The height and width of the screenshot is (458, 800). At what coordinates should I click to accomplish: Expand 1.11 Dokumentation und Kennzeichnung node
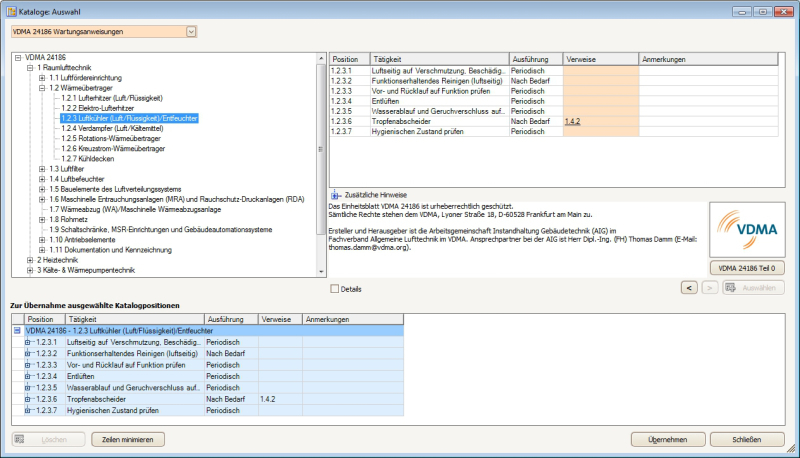[42, 250]
